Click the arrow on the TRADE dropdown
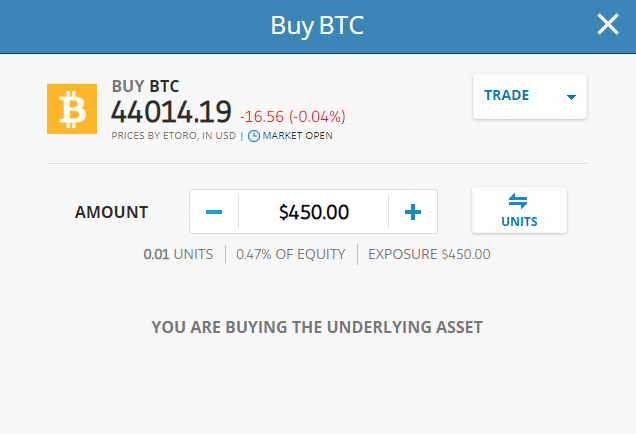The height and width of the screenshot is (434, 636). pos(571,98)
